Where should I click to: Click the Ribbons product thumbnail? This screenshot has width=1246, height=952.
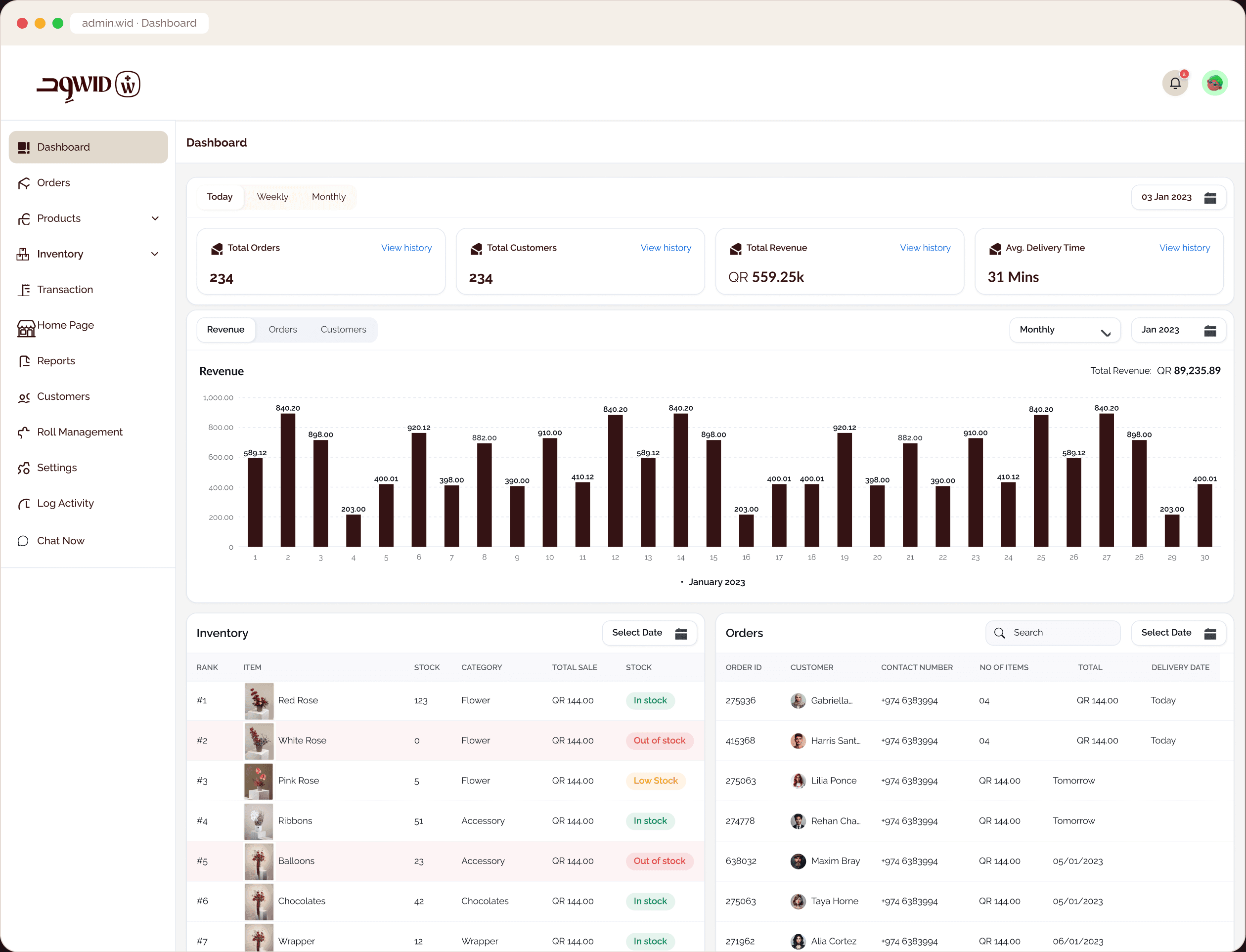tap(259, 821)
